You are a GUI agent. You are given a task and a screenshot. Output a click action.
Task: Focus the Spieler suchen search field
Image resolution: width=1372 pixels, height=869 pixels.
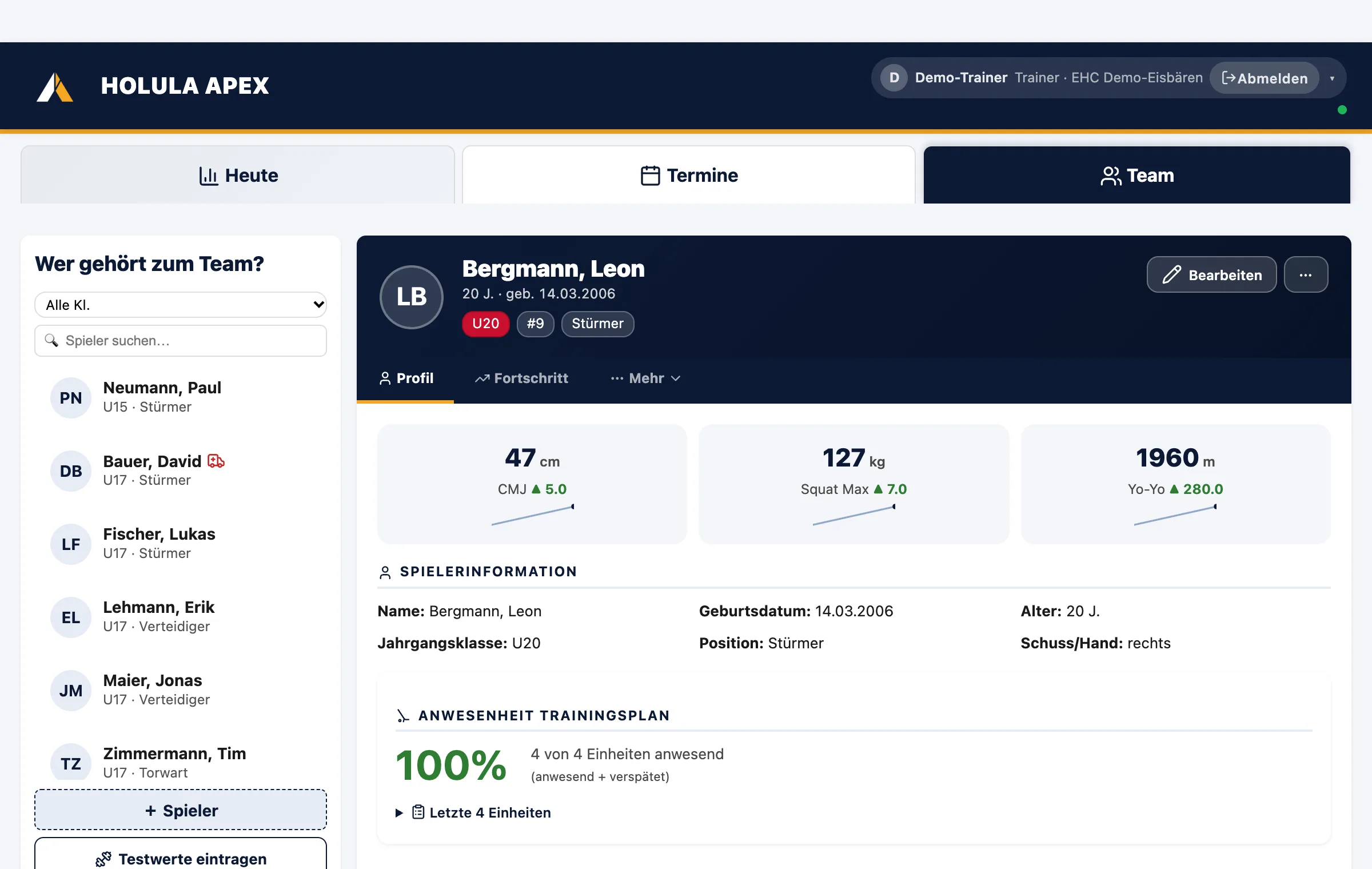click(181, 341)
